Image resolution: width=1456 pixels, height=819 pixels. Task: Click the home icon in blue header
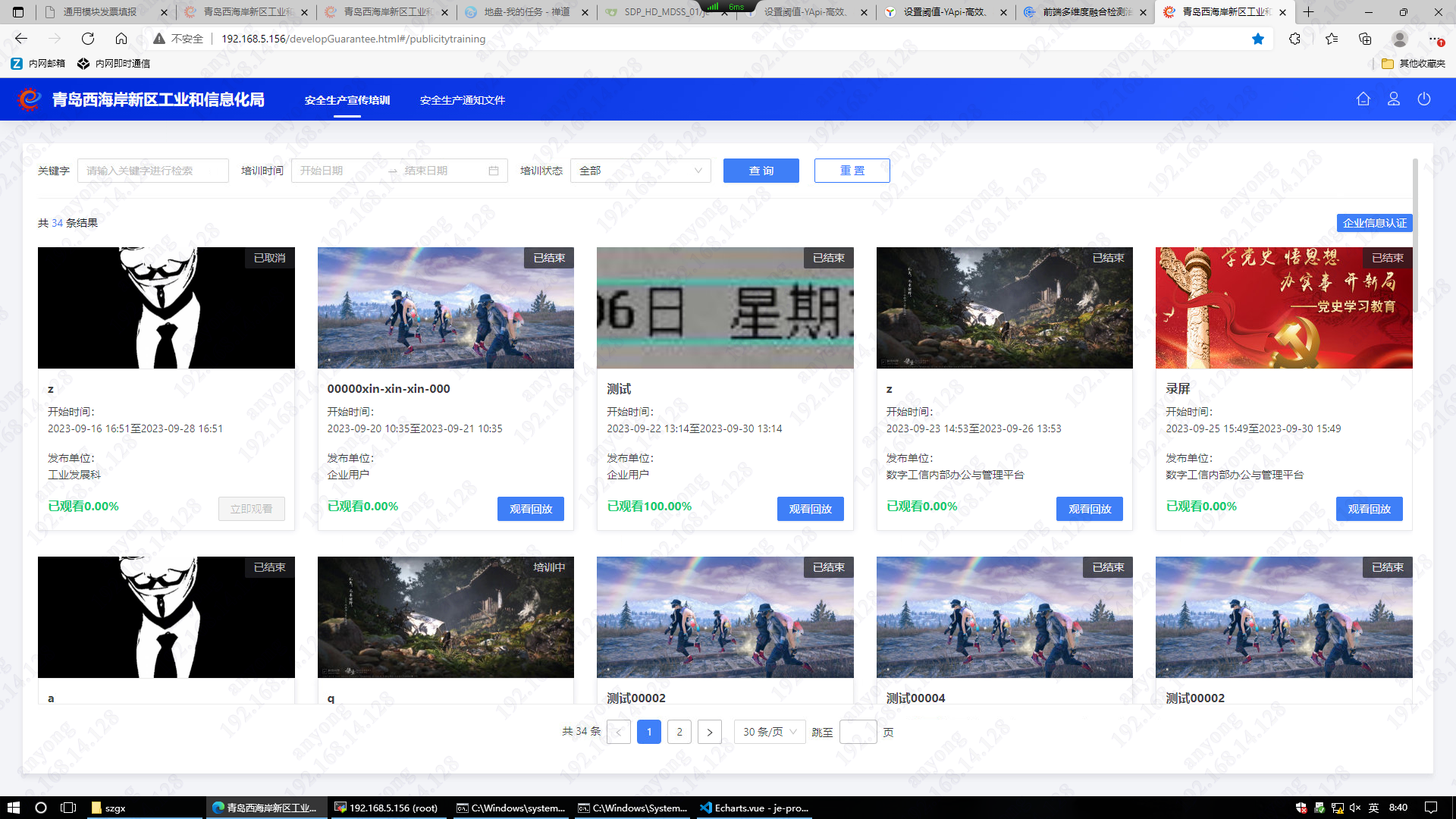(1363, 99)
